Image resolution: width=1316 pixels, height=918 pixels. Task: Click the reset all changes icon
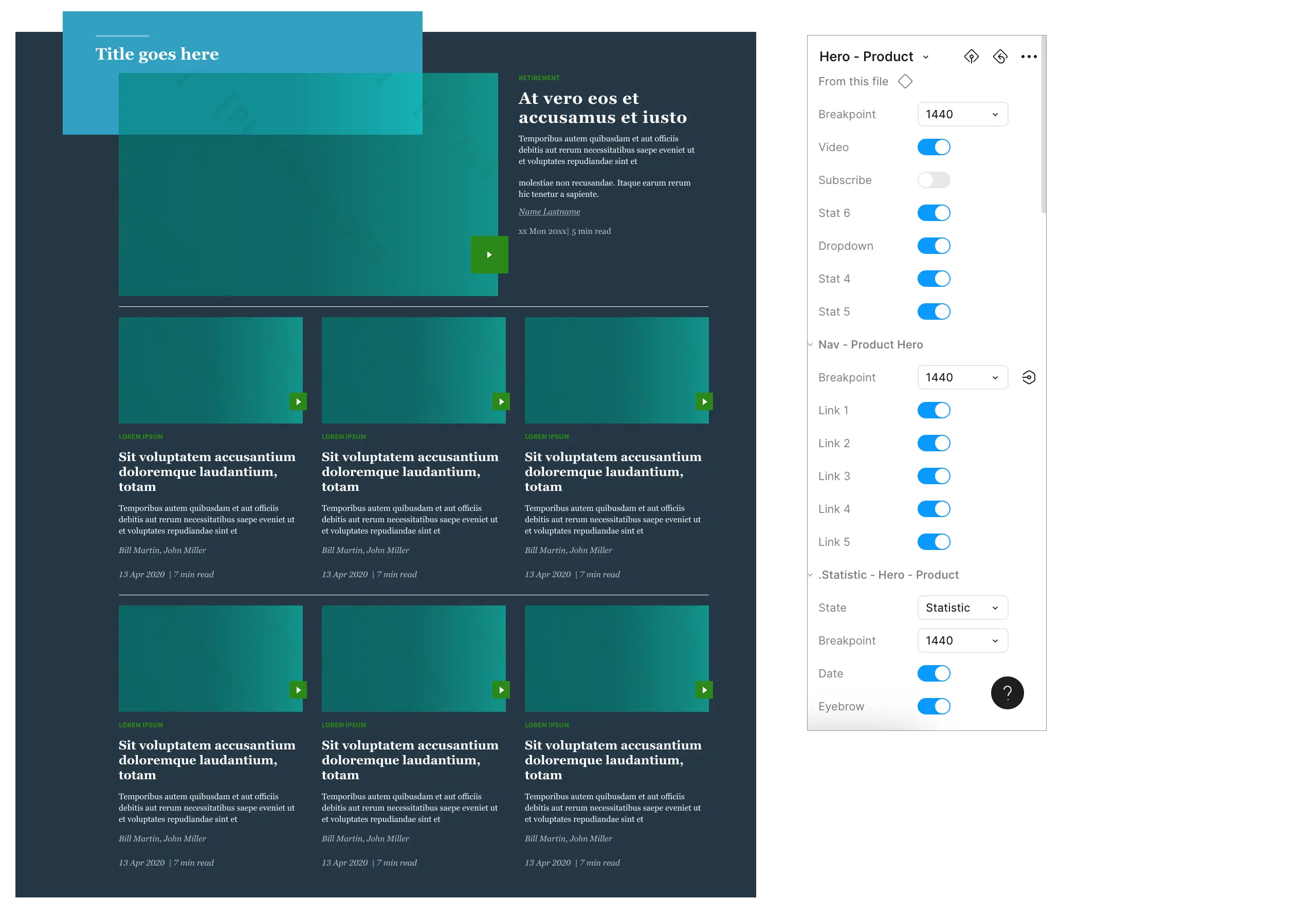click(1000, 56)
